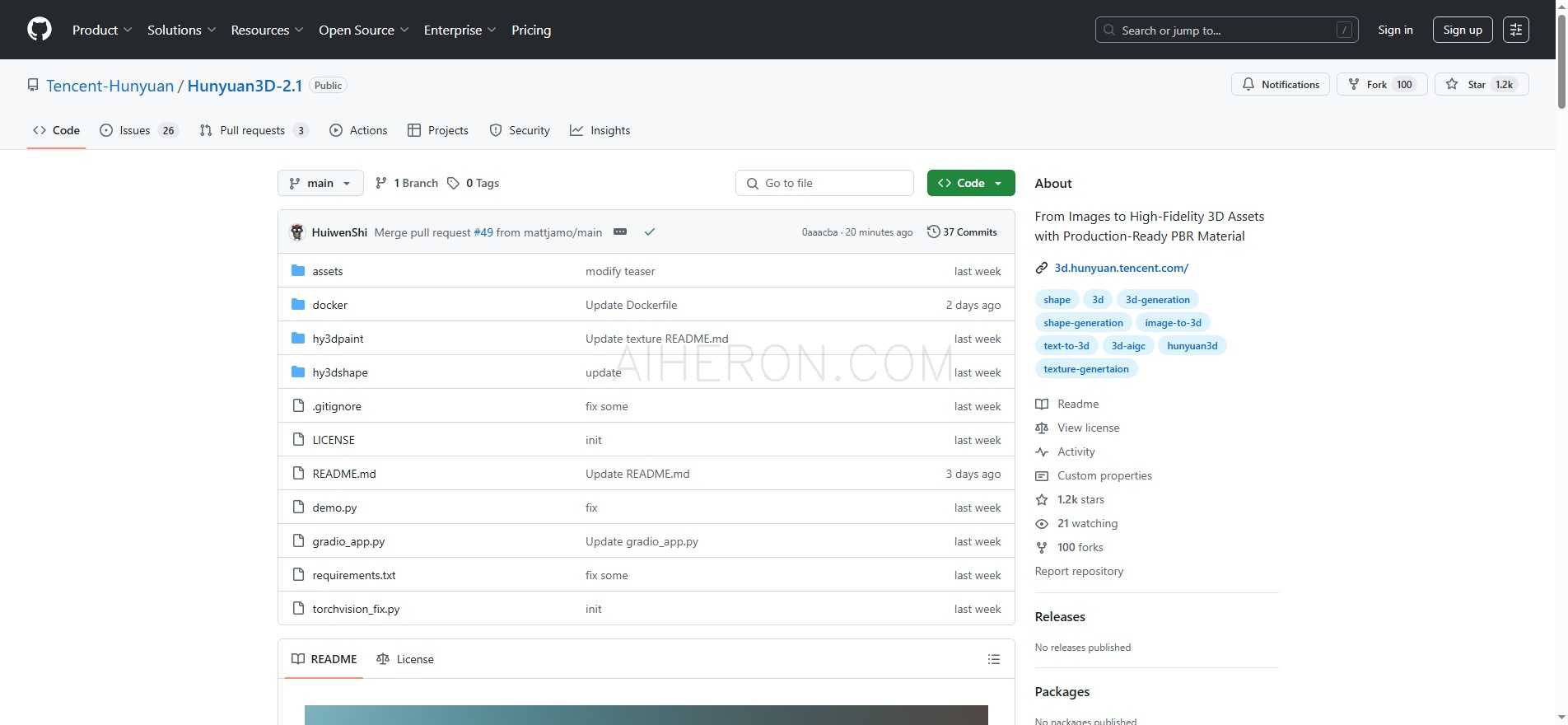The height and width of the screenshot is (725, 1568).
Task: Open appearance settings icon in header
Action: 1516,30
